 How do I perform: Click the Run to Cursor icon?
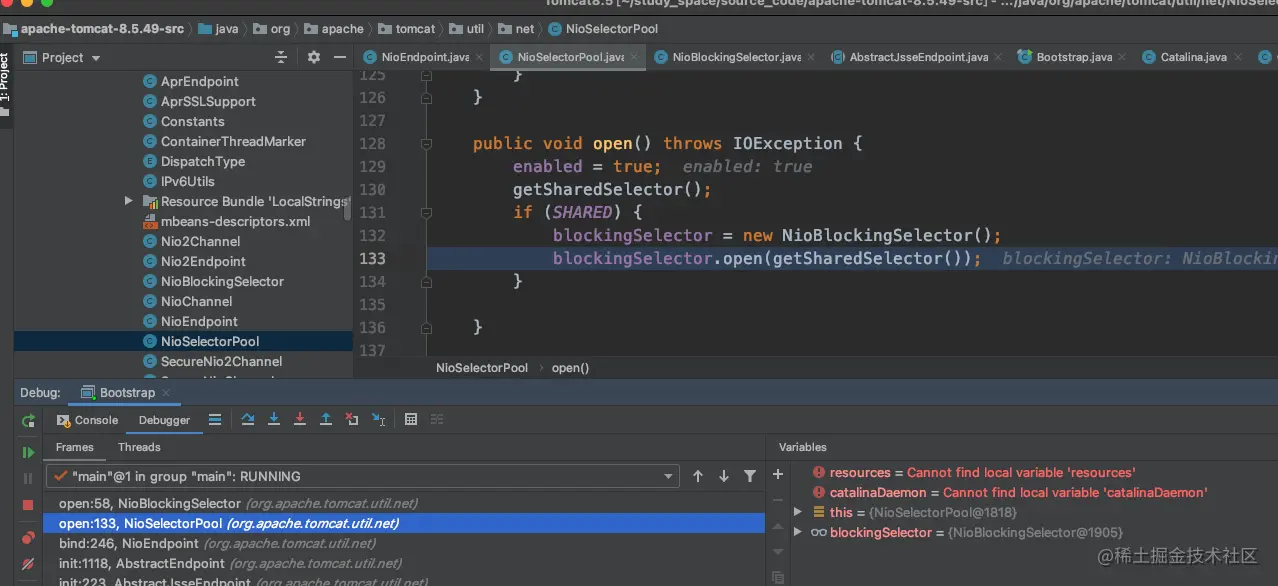tap(378, 420)
